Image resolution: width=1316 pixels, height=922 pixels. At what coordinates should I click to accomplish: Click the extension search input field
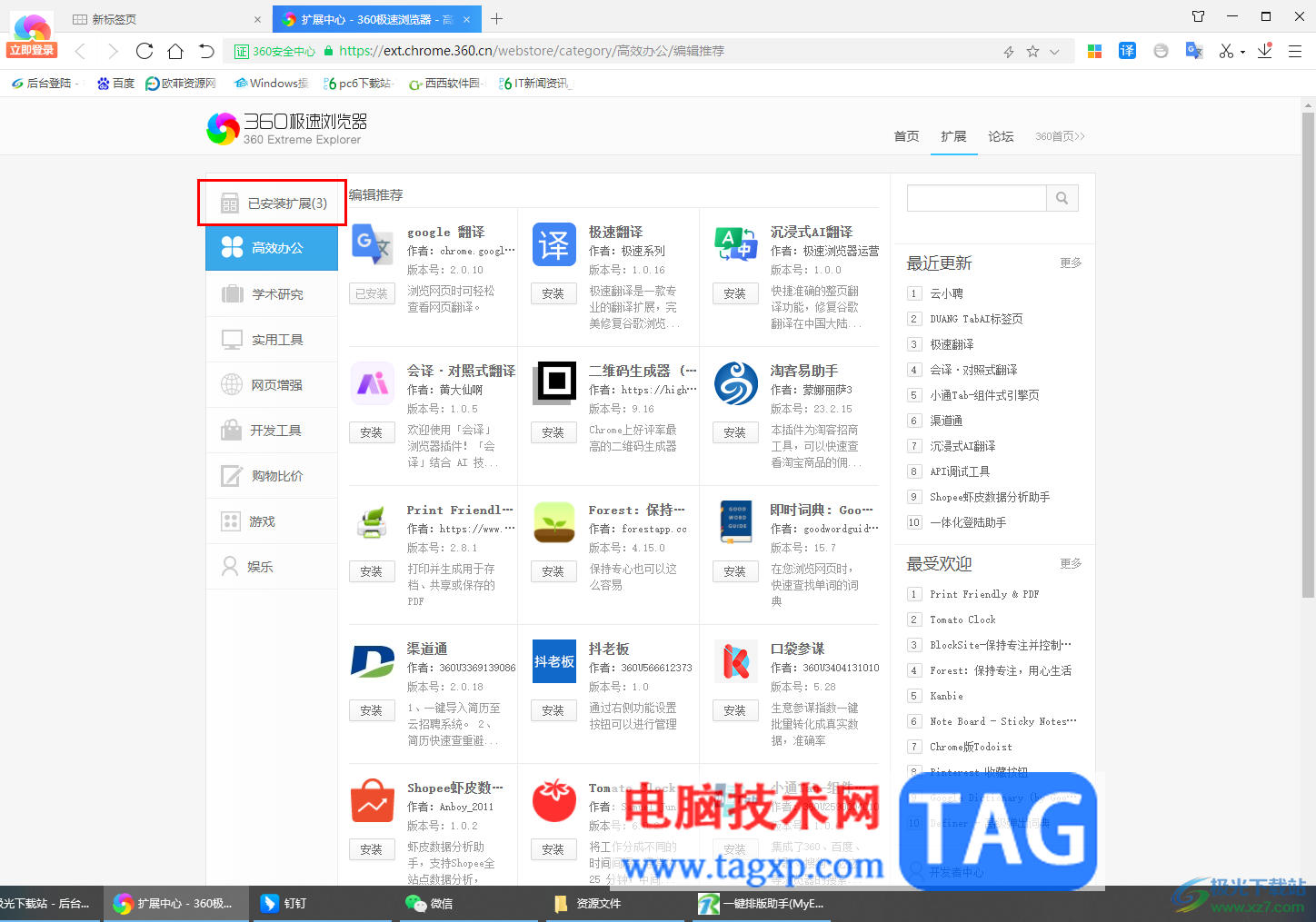tap(976, 198)
